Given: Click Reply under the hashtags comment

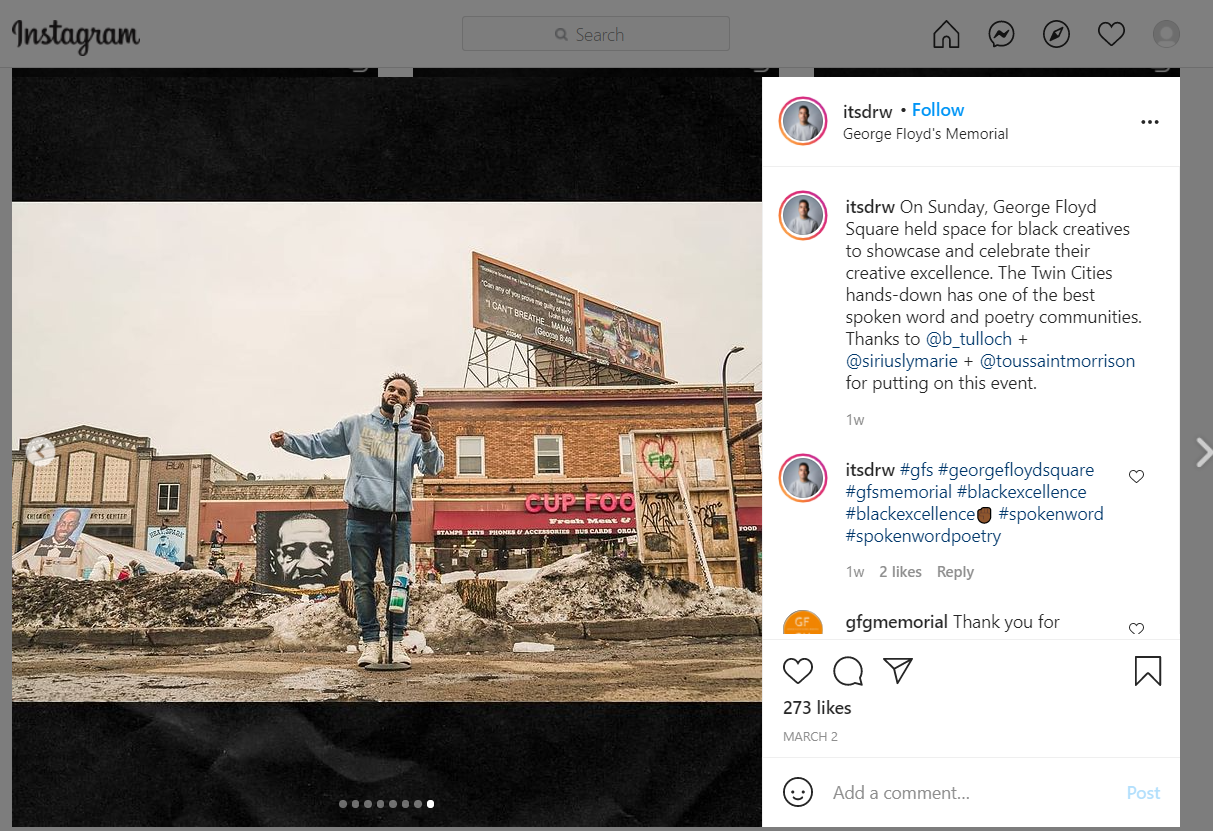Looking at the screenshot, I should coord(955,572).
